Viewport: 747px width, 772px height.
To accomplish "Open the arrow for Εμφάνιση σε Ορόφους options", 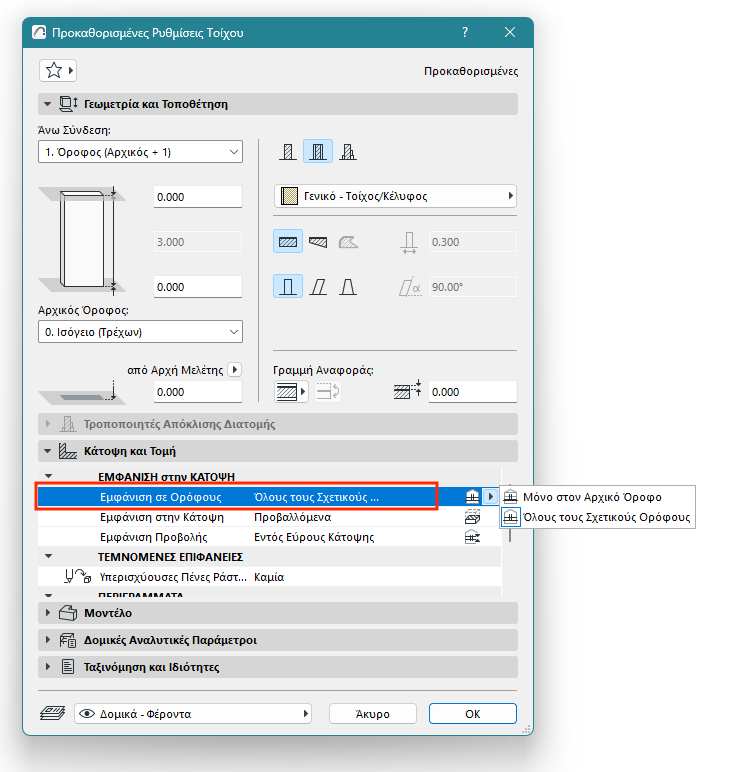I will 490,497.
